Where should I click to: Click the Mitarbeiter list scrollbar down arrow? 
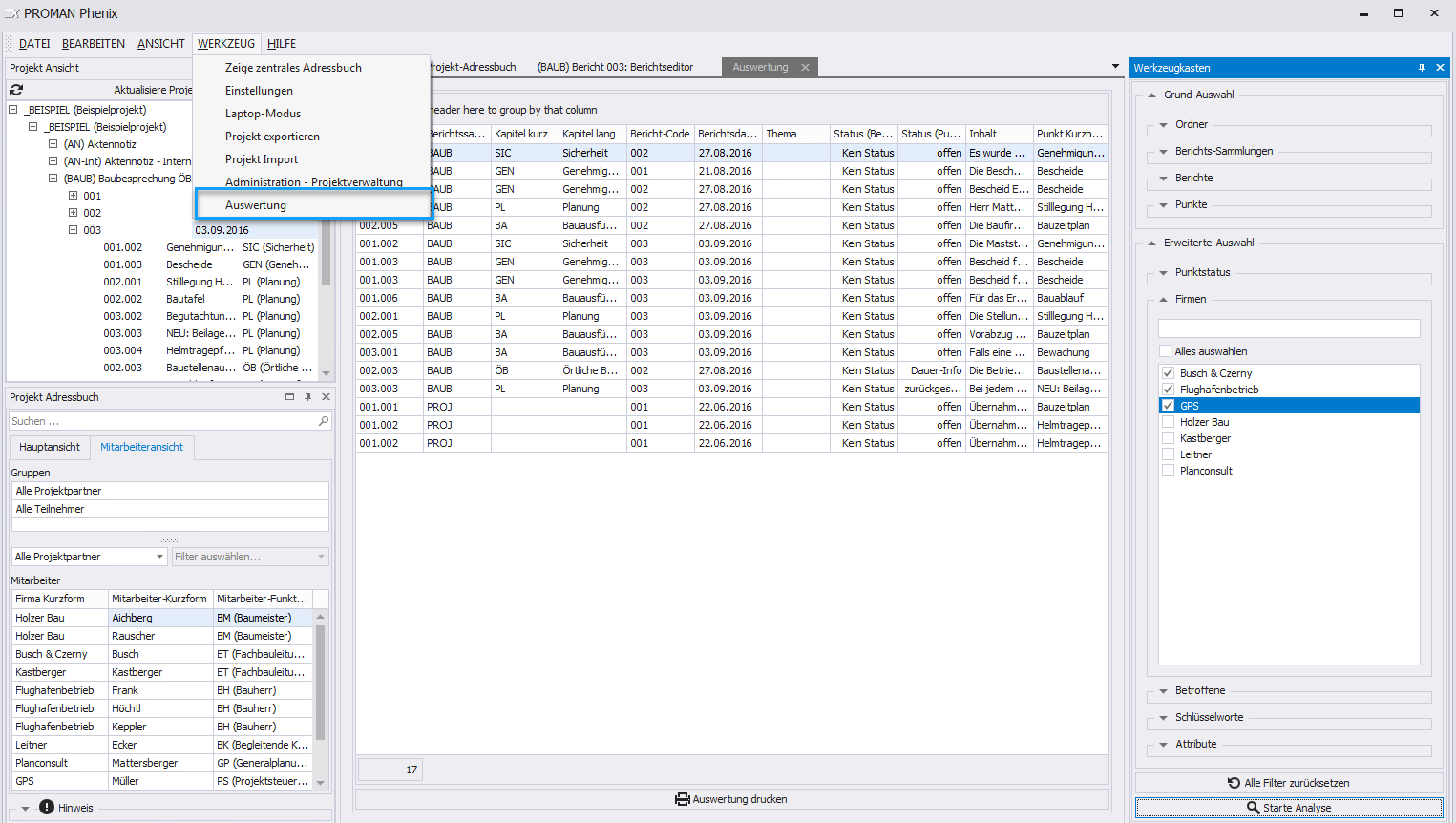point(321,783)
